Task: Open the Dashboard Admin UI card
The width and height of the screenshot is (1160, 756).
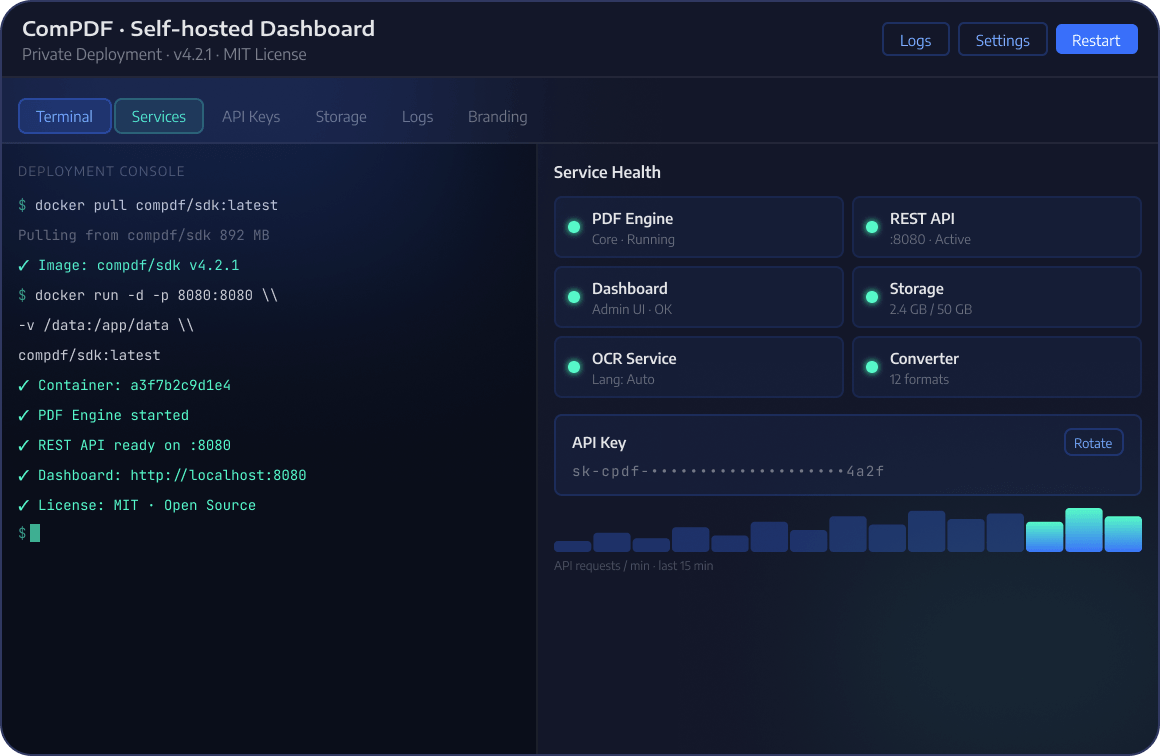Action: click(x=698, y=297)
